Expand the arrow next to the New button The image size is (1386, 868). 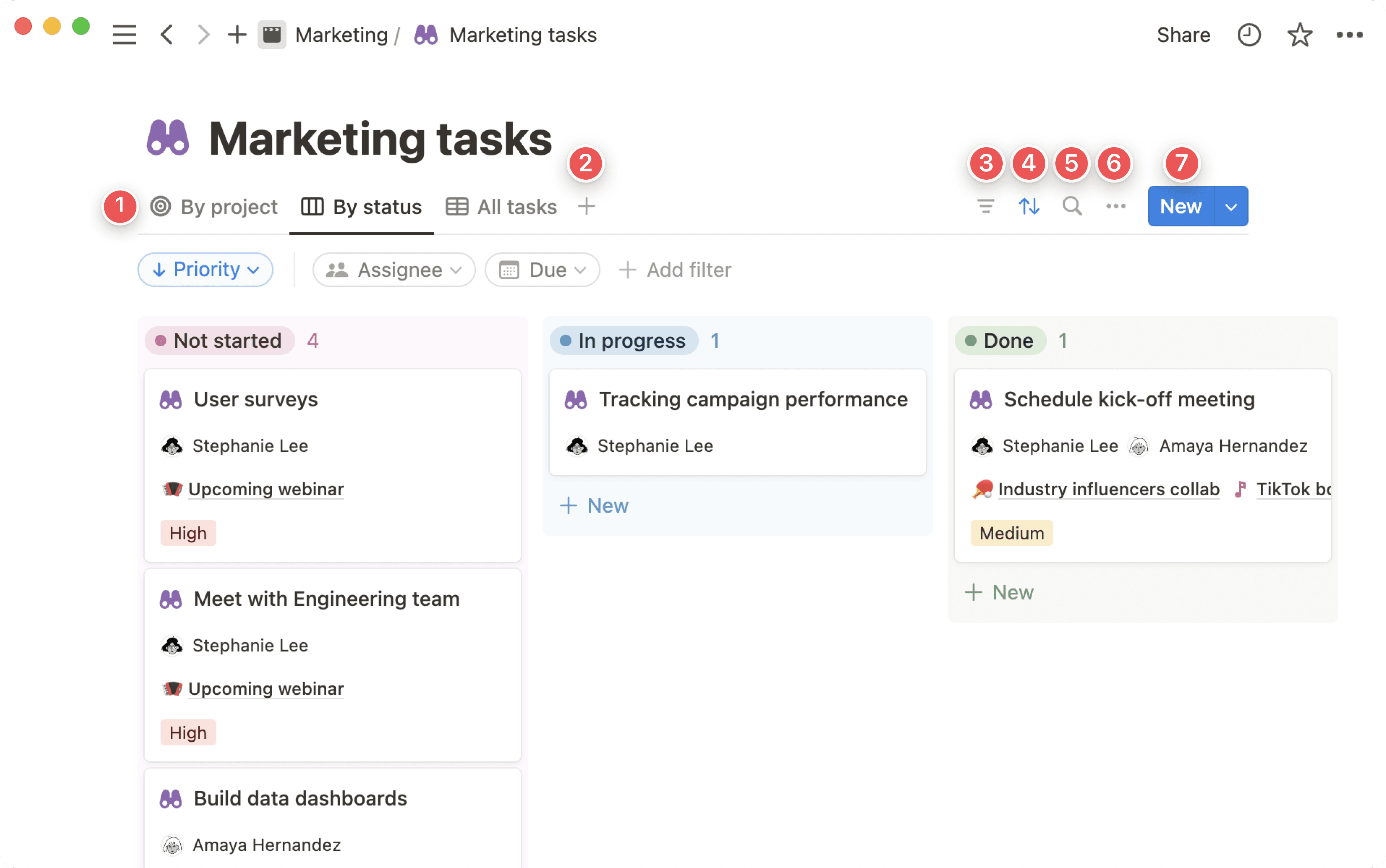click(x=1231, y=207)
